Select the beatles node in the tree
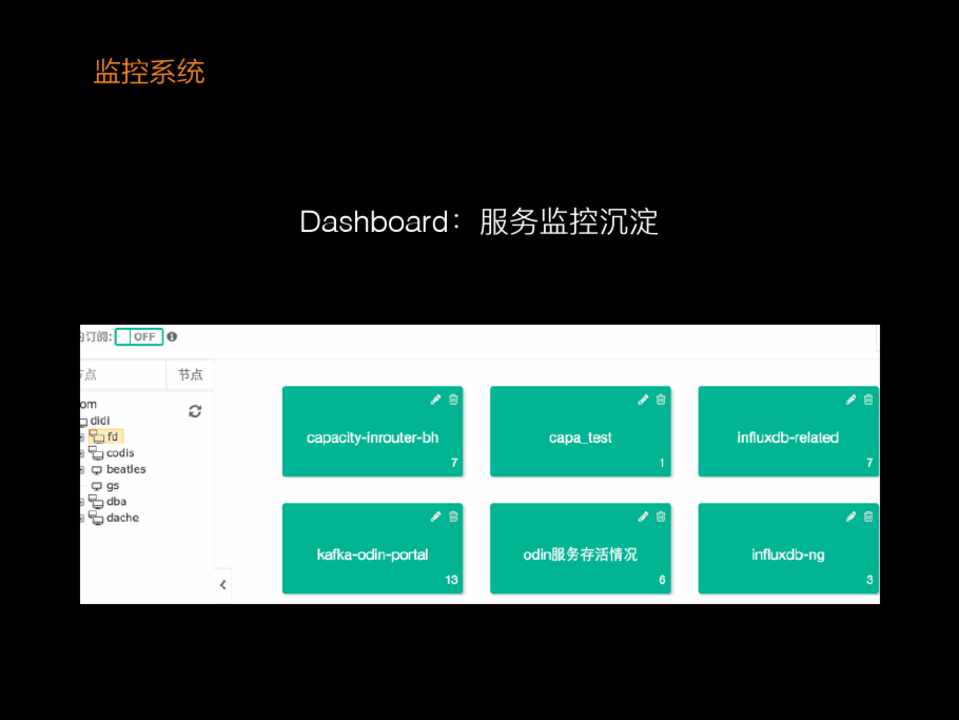 [125, 469]
